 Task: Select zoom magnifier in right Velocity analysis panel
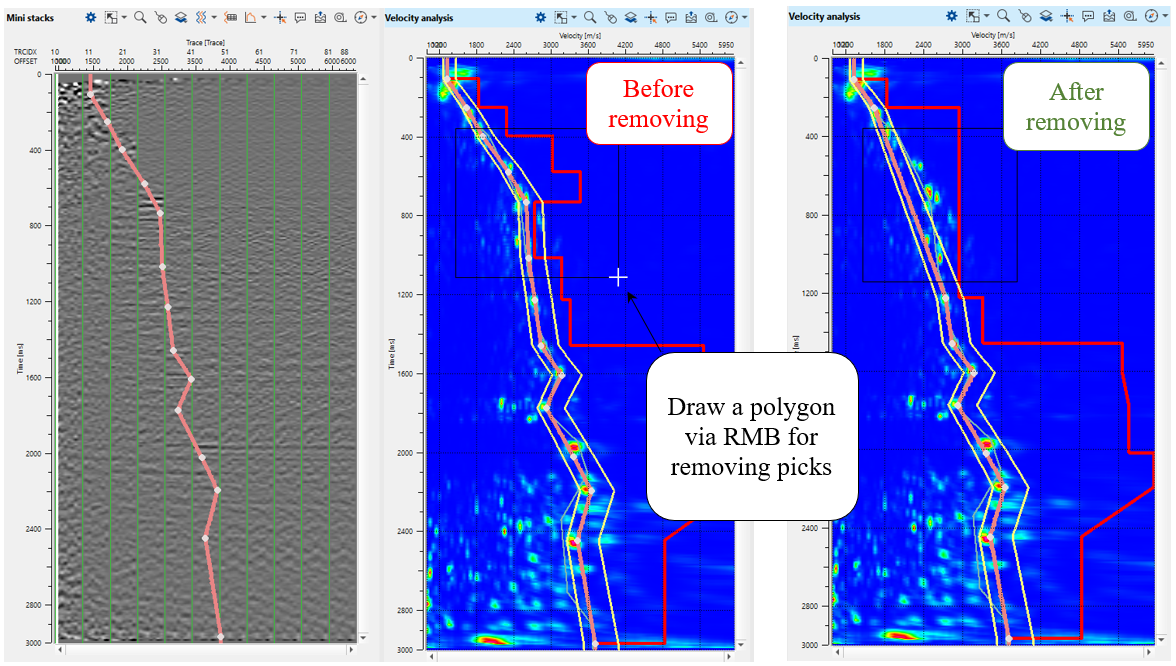pos(1003,16)
